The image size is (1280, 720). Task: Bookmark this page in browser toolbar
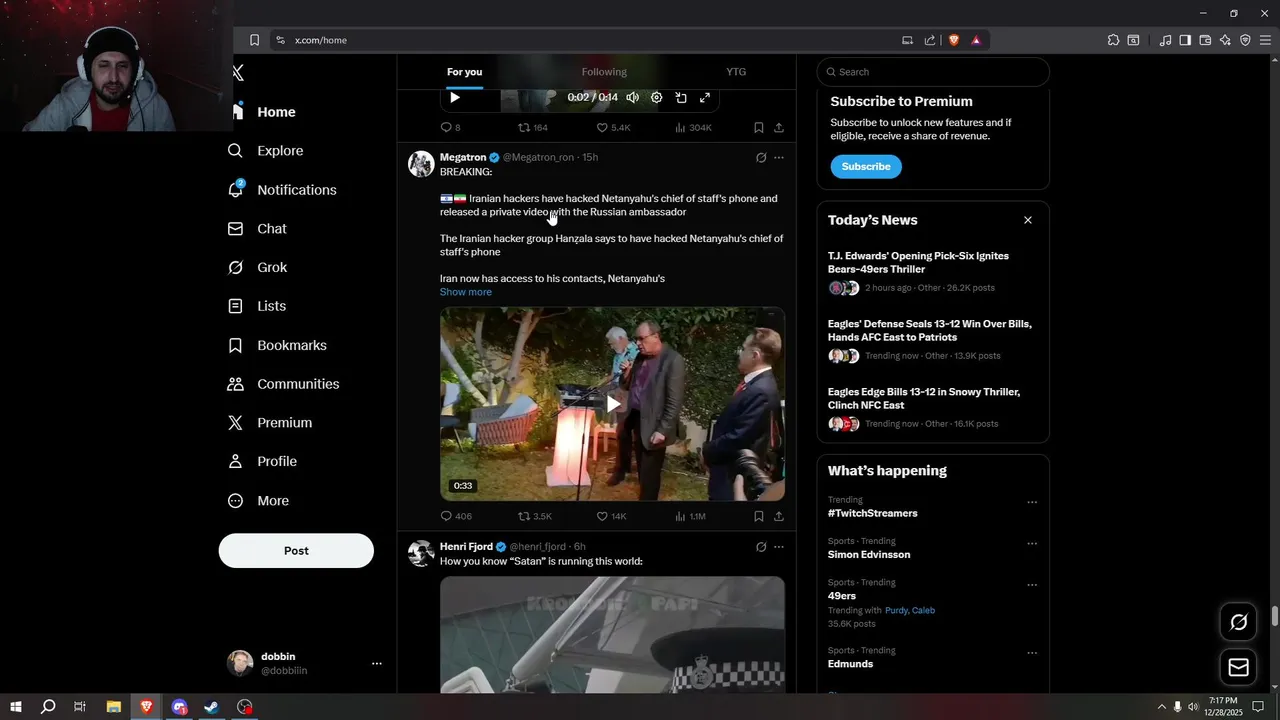point(254,40)
